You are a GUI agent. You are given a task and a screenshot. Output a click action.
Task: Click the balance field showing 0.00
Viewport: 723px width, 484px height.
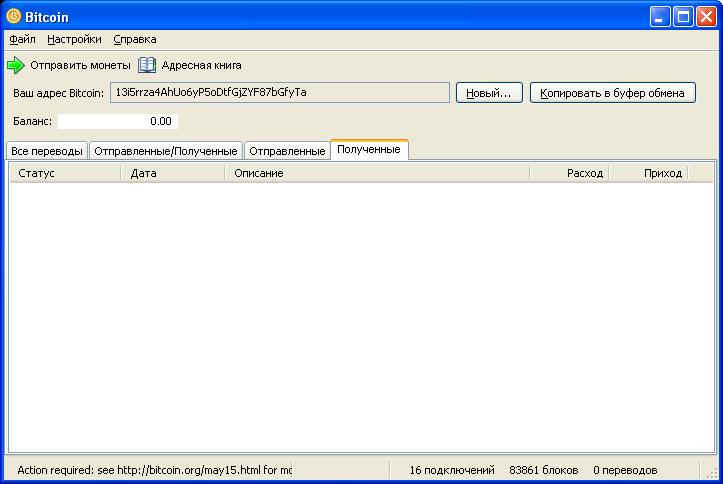click(x=118, y=121)
